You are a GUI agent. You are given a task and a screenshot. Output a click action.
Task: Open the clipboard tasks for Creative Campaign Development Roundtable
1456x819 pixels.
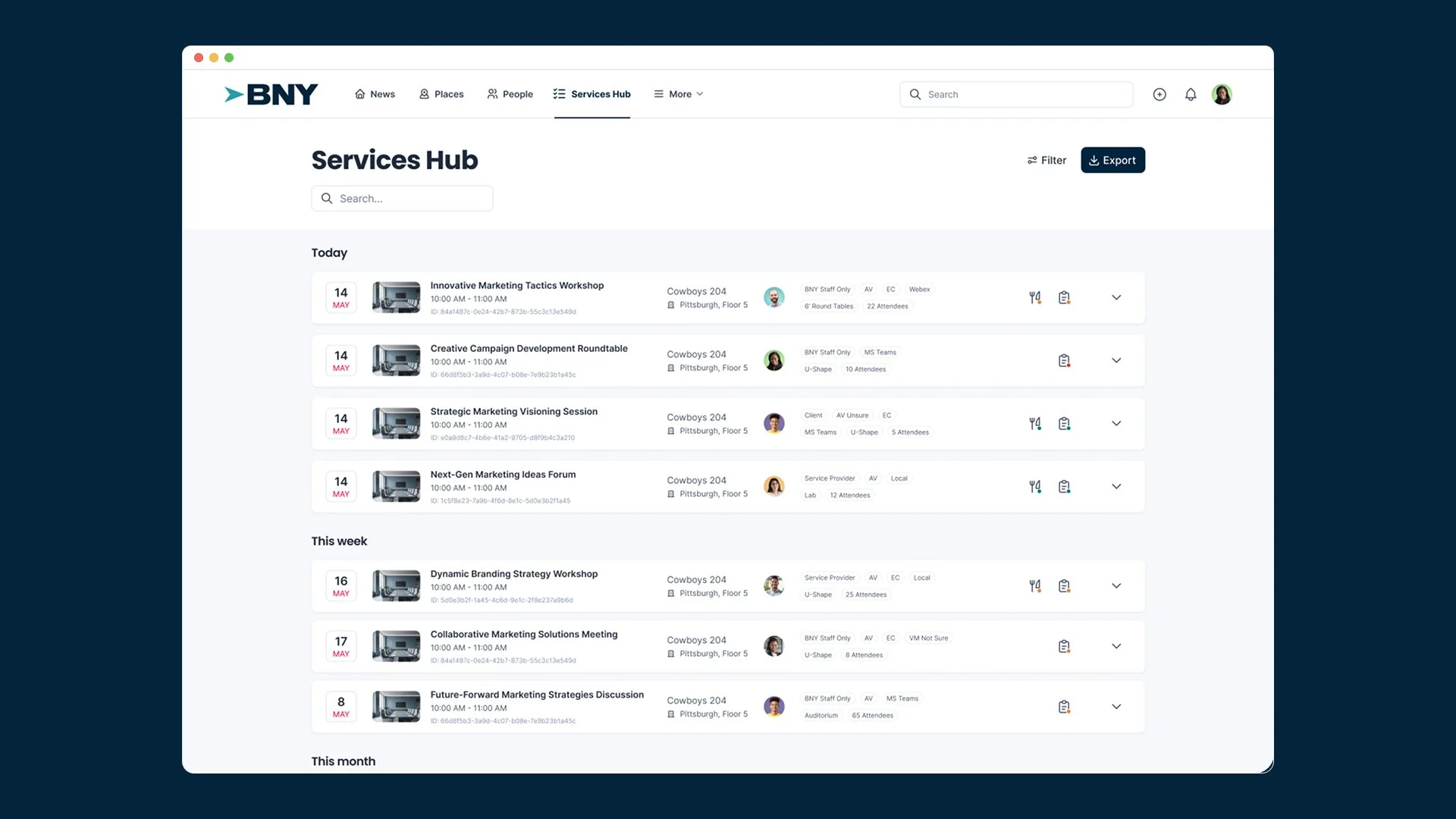pos(1064,360)
